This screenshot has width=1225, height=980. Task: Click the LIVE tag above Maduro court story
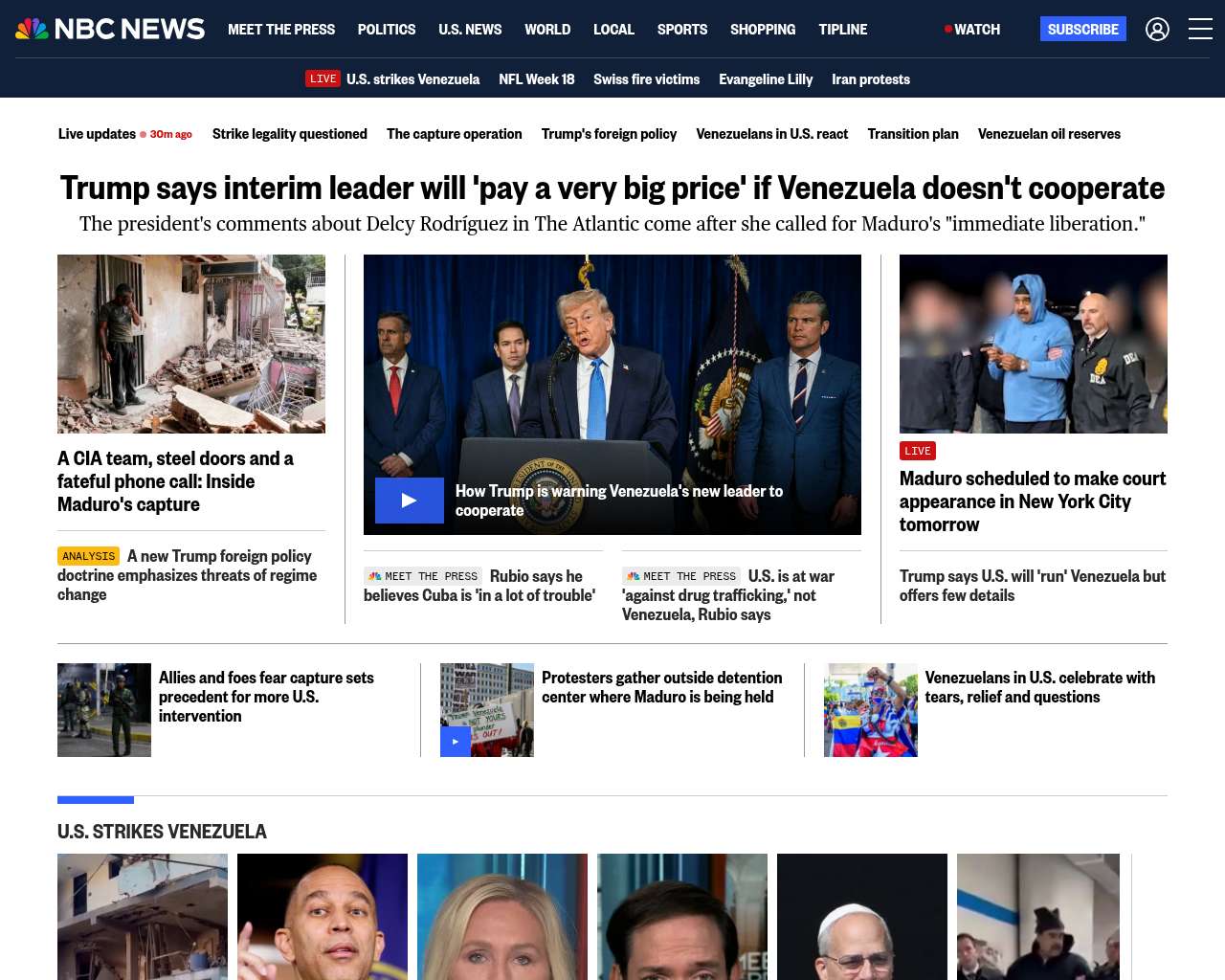click(x=918, y=451)
